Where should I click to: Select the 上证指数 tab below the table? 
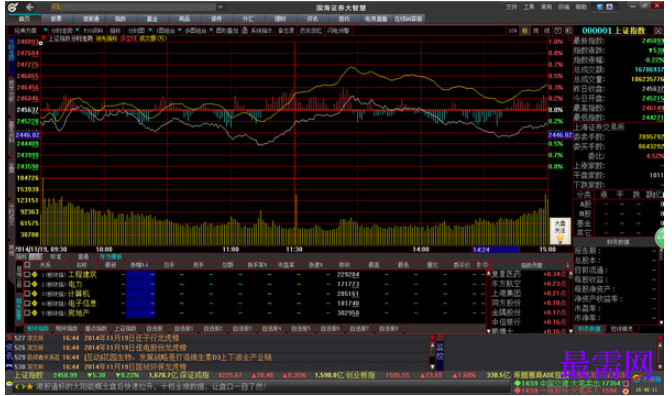tap(125, 328)
